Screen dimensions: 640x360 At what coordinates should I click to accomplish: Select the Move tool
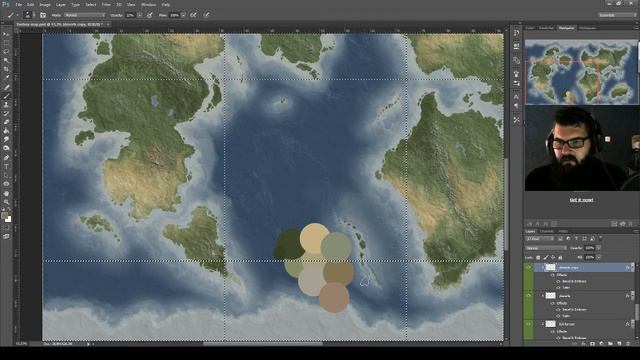point(6,34)
